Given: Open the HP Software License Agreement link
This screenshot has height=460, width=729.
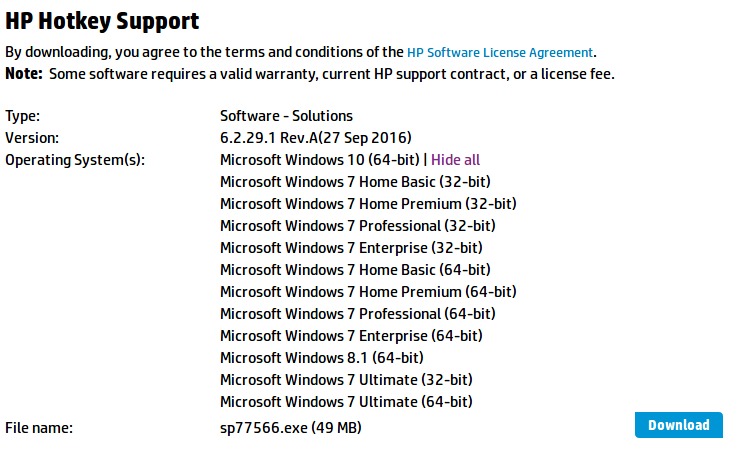Looking at the screenshot, I should coord(500,52).
